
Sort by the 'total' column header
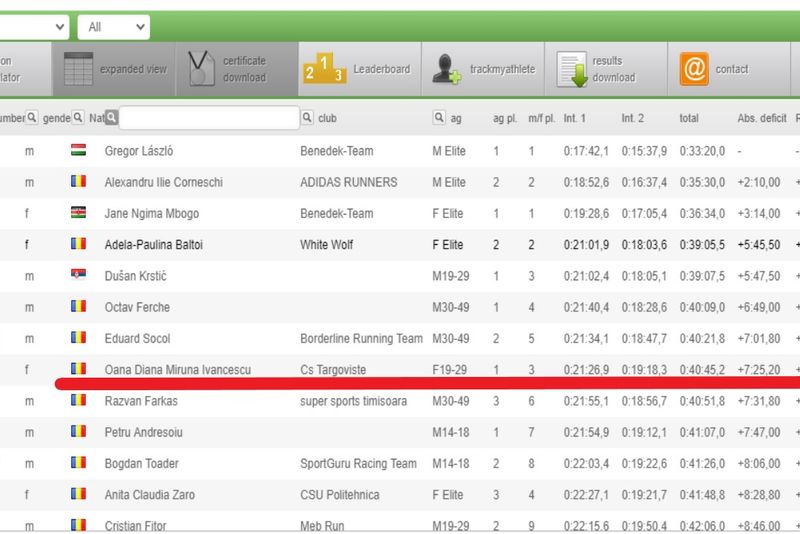[x=689, y=118]
